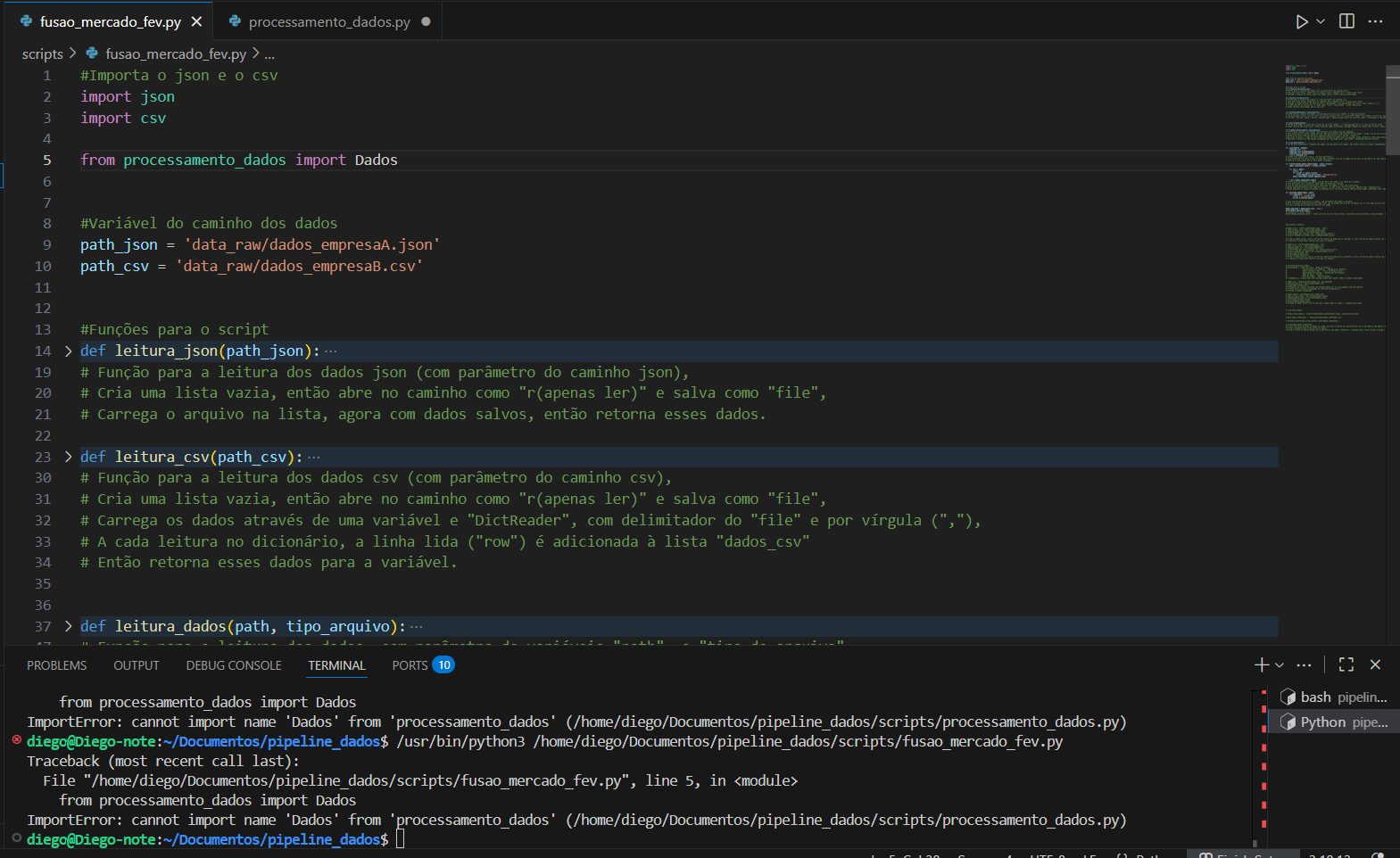The width and height of the screenshot is (1400, 858).
Task: Click the path_csv variable on line 10
Action: click(114, 267)
